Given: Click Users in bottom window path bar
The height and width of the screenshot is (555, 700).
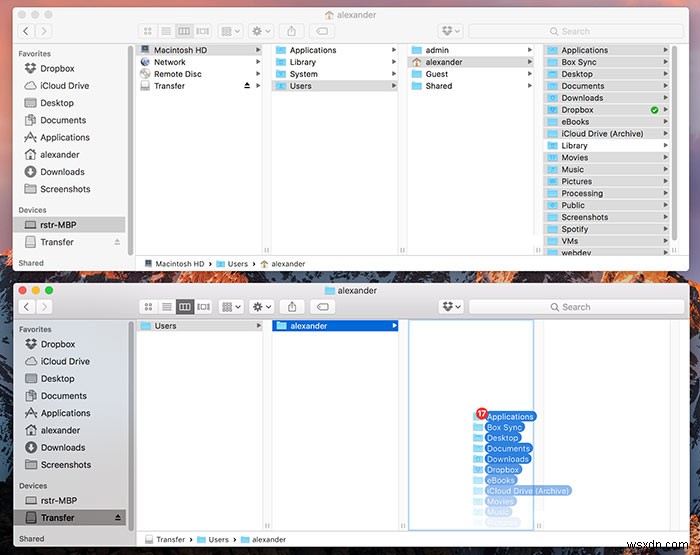Looking at the screenshot, I should [213, 540].
